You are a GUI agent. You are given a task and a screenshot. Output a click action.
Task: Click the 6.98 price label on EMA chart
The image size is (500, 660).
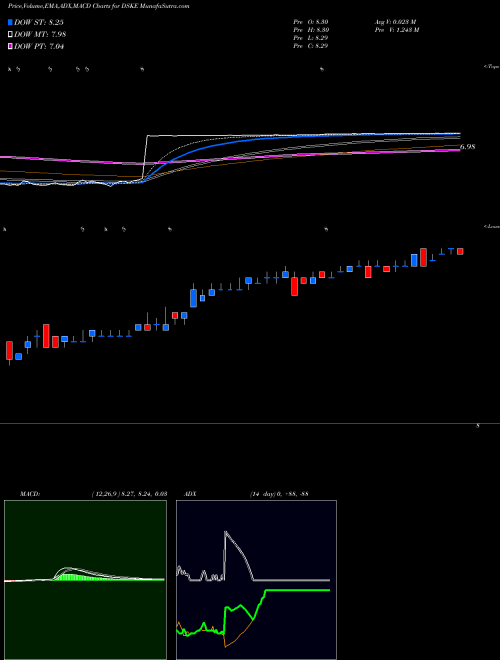(x=468, y=147)
